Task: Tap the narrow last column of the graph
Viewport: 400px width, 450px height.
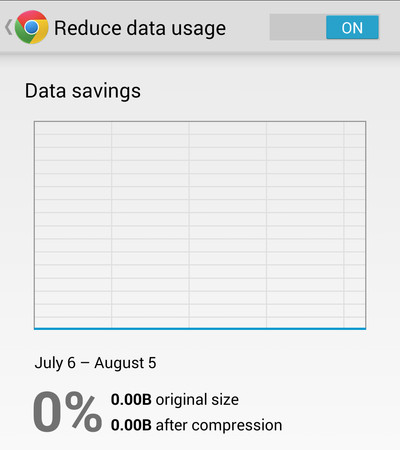Action: (355, 225)
